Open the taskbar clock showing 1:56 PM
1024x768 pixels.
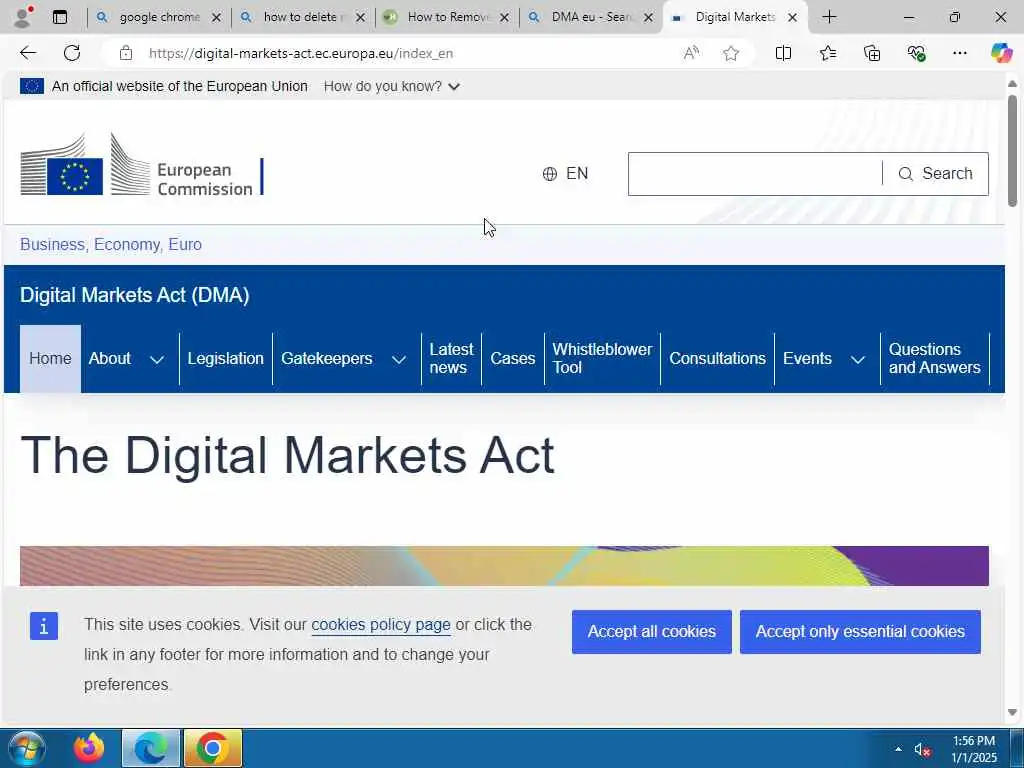coord(974,749)
